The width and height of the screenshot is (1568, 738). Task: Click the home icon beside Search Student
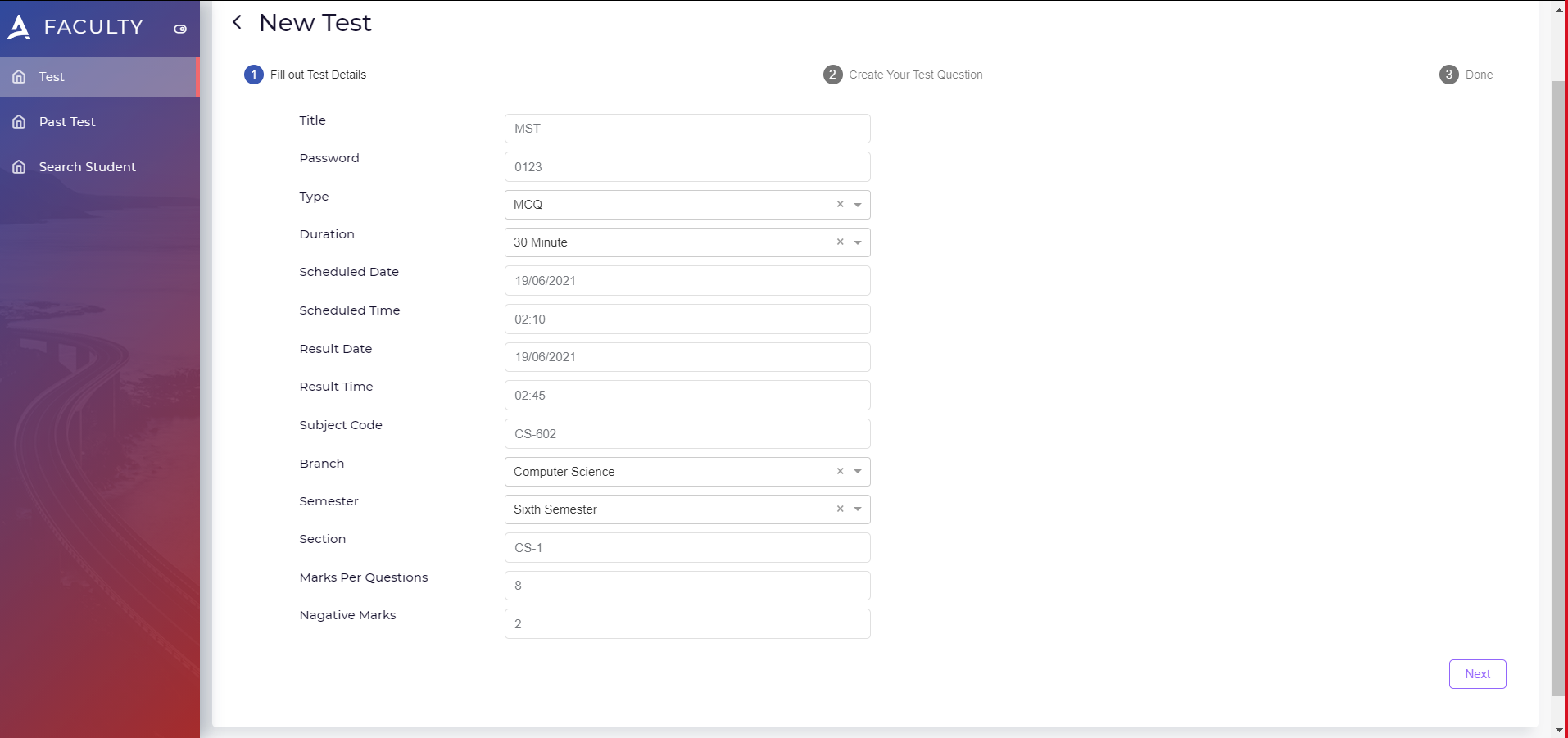pos(19,167)
